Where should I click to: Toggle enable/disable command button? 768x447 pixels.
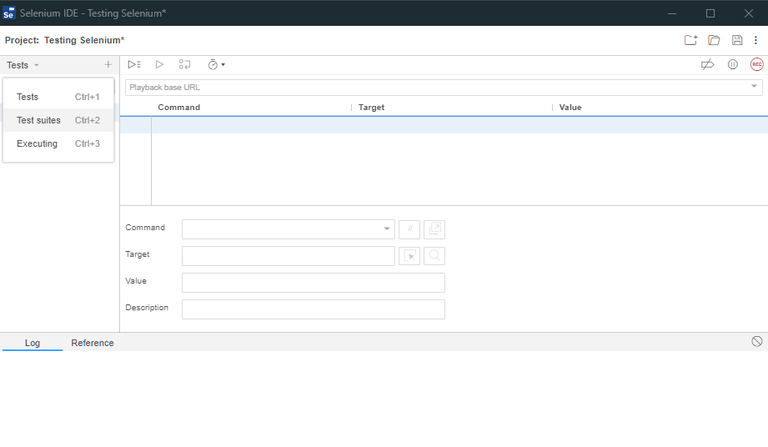[x=409, y=229]
